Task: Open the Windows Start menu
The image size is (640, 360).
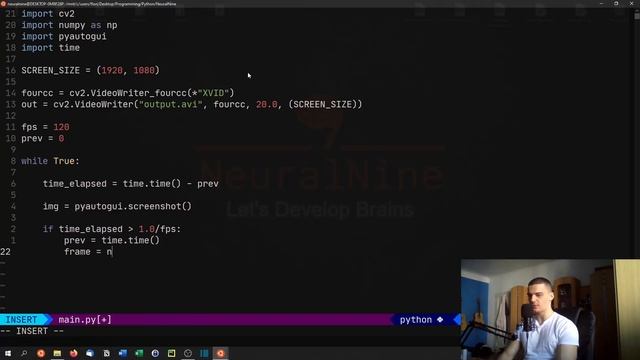Action: pyautogui.click(x=8, y=353)
